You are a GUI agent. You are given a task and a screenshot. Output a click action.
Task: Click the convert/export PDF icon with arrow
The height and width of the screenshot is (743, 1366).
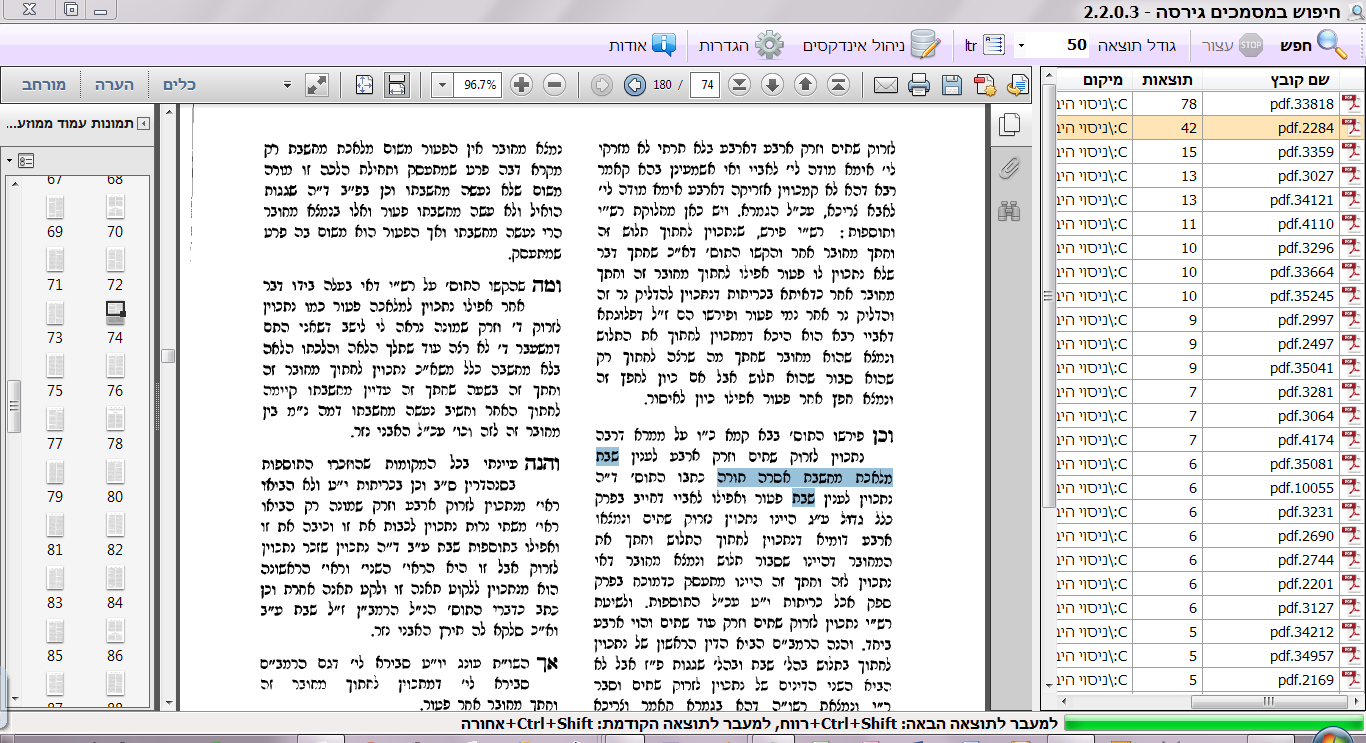click(1018, 85)
